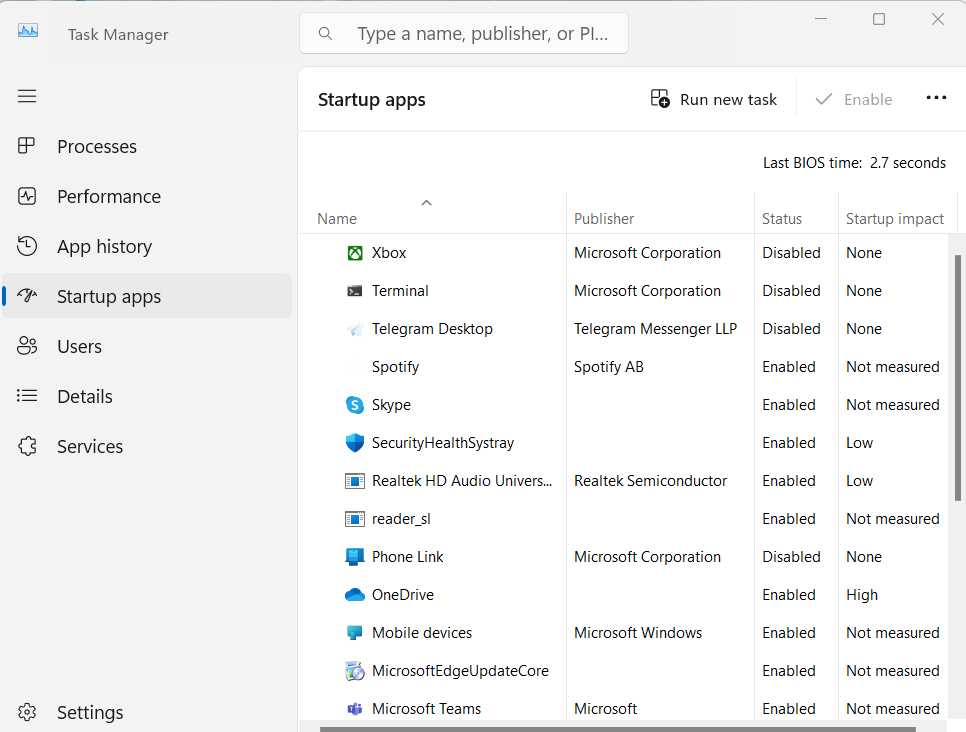Viewport: 966px width, 732px height.
Task: Click the Phone Link icon
Action: pyautogui.click(x=355, y=557)
